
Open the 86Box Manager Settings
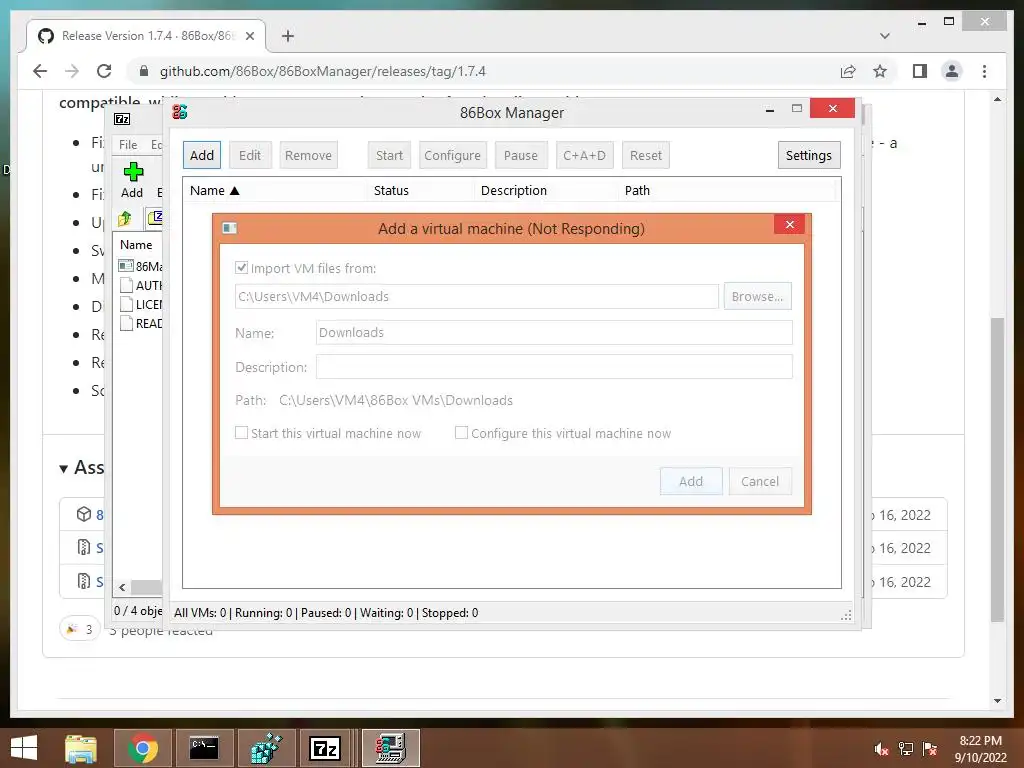pyautogui.click(x=808, y=155)
